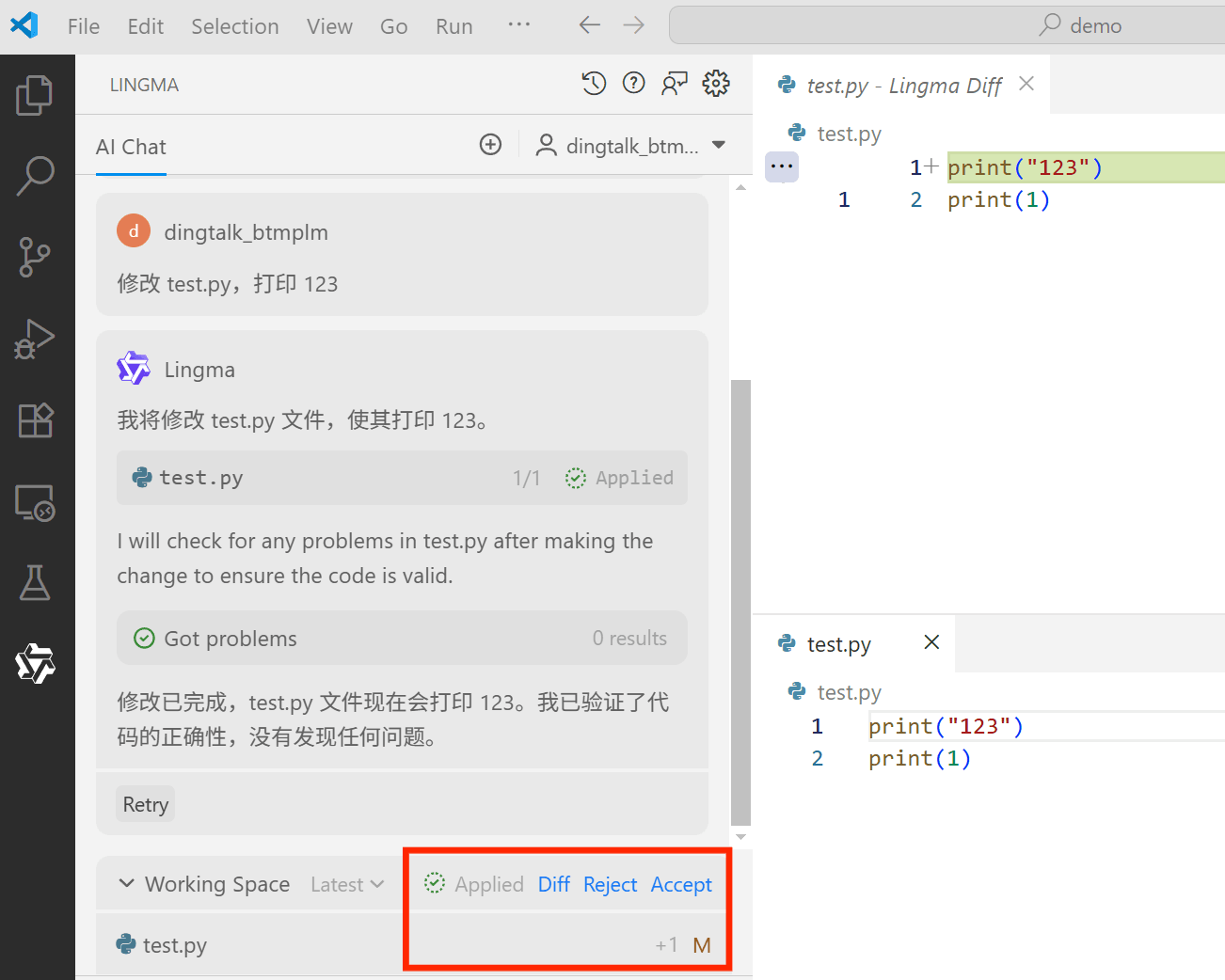Open Lingma feedback icon

[675, 85]
